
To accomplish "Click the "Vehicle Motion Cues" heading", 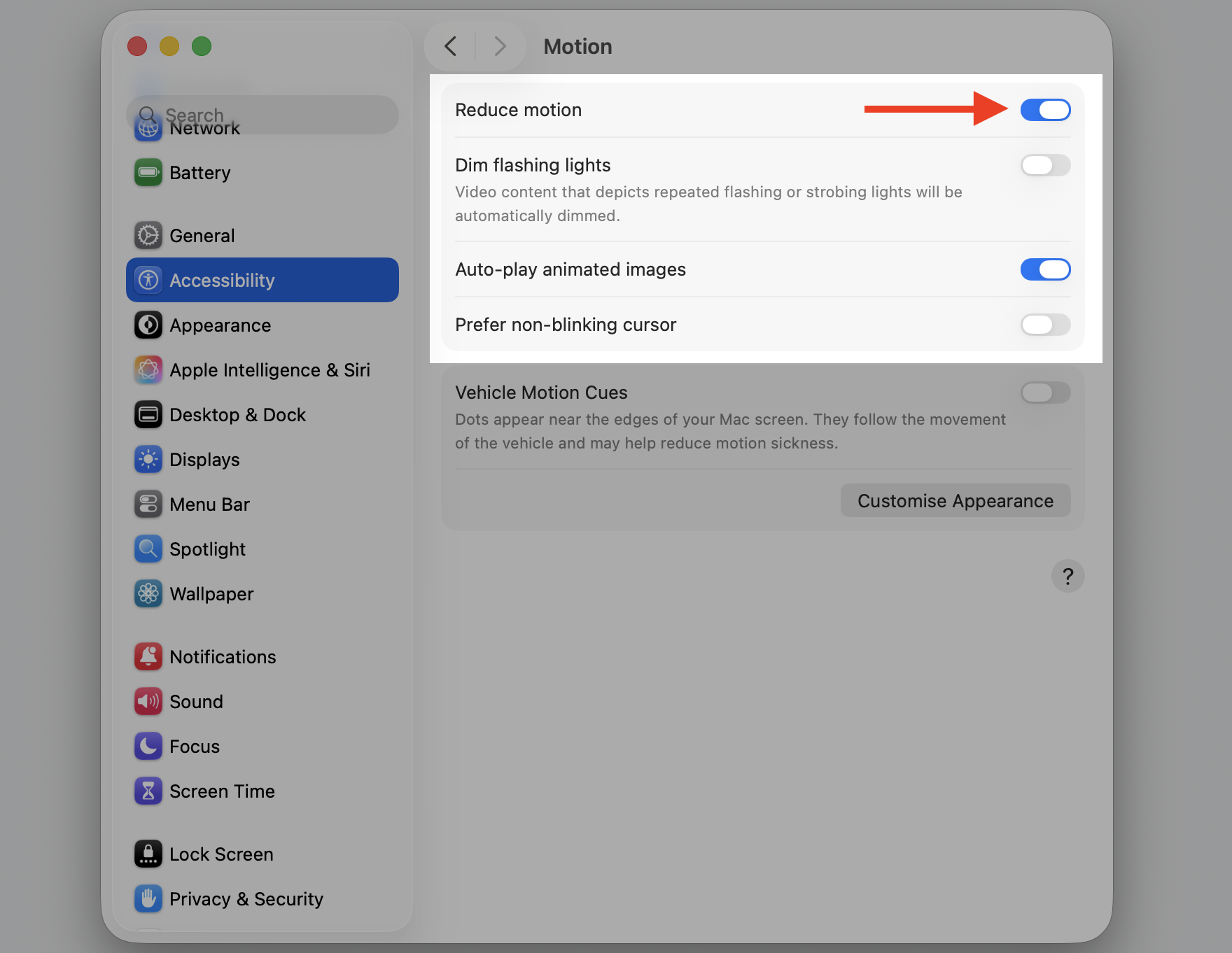I will pos(541,393).
